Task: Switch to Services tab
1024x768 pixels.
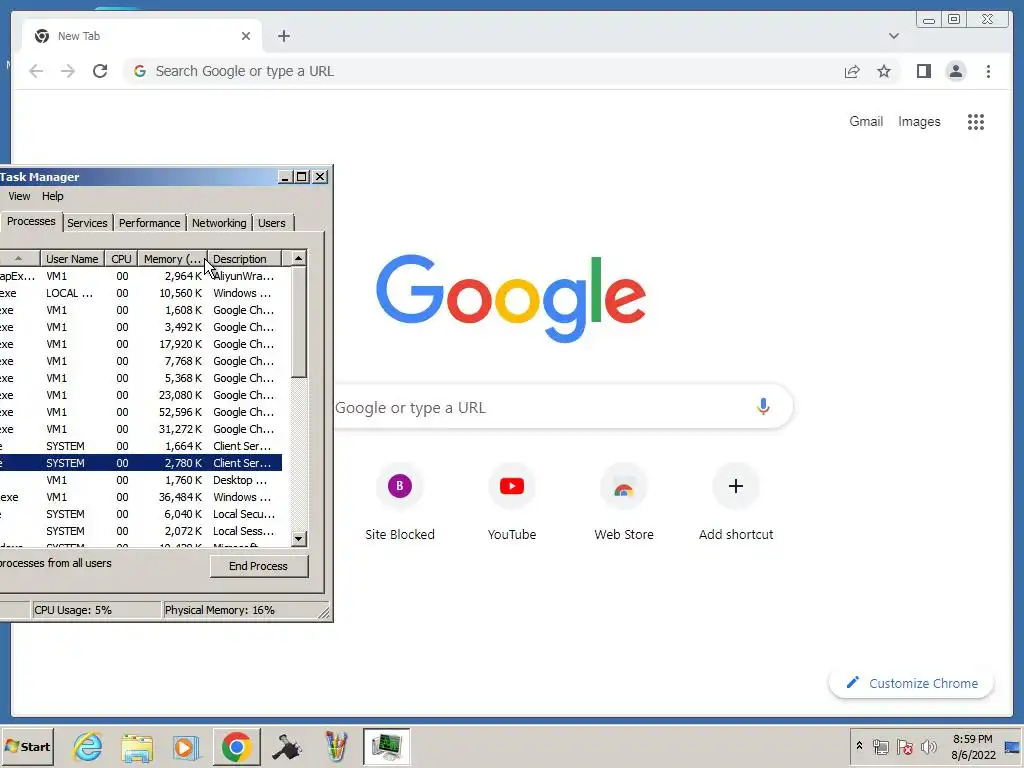Action: pyautogui.click(x=87, y=223)
